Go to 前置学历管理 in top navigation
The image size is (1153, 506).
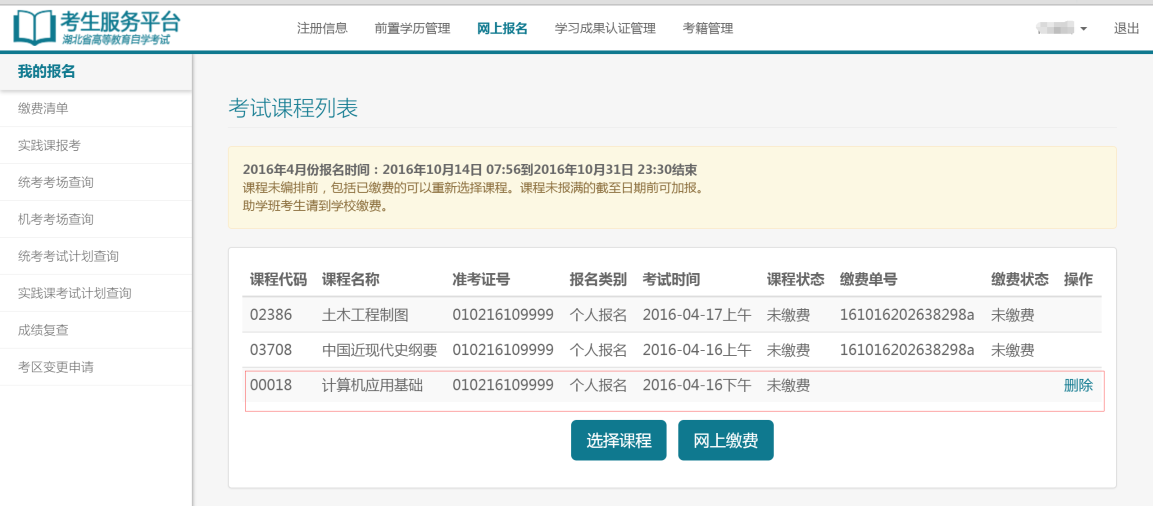[x=412, y=29]
